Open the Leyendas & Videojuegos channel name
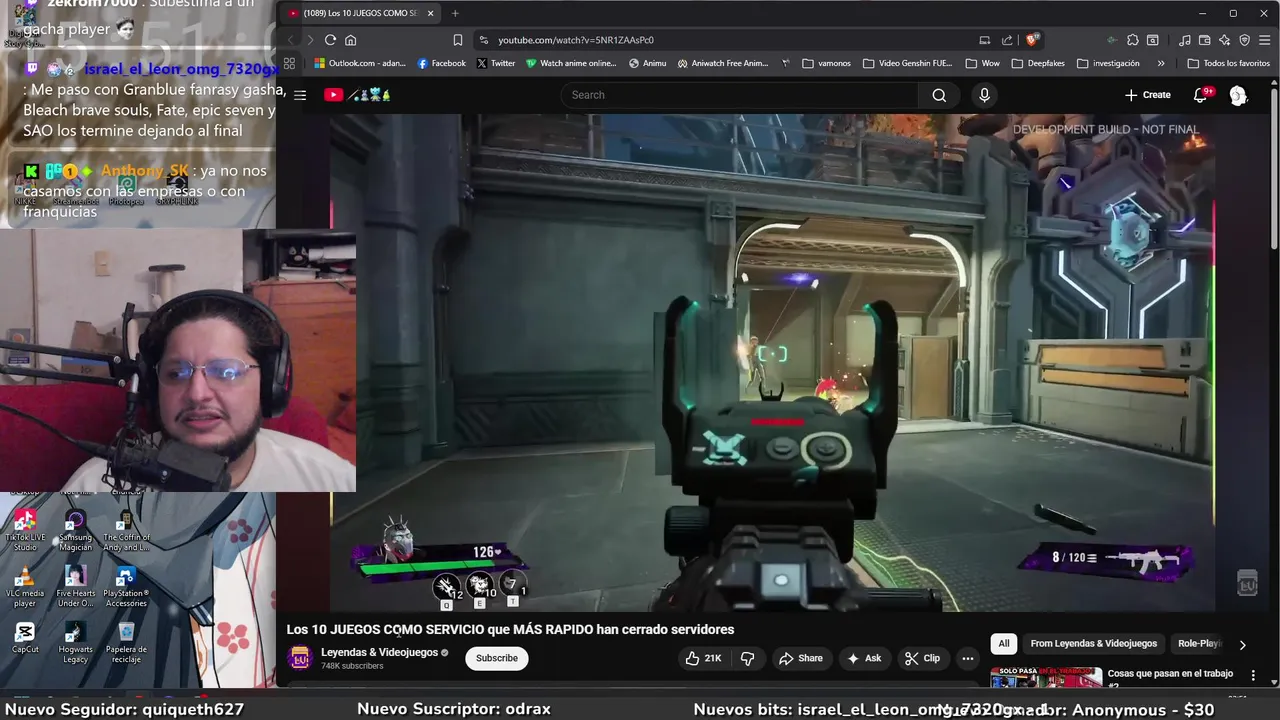 pyautogui.click(x=379, y=652)
